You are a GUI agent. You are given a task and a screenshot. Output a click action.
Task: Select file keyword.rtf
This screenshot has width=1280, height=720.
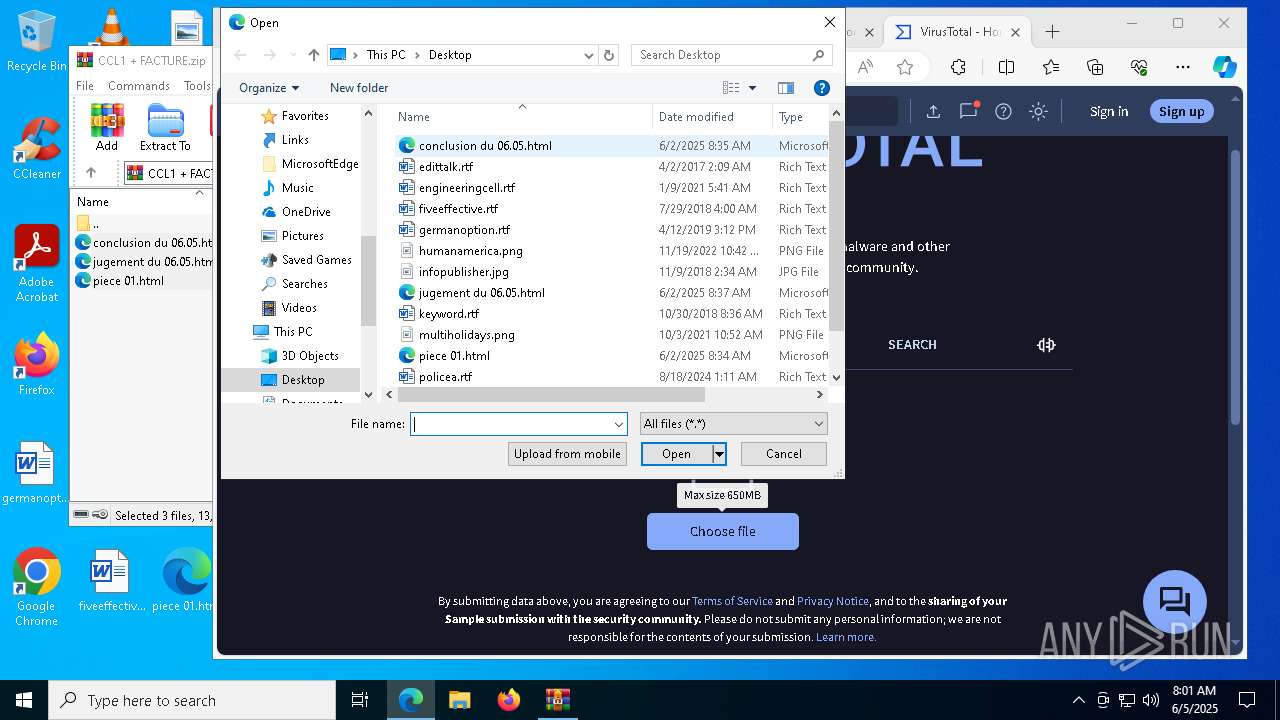(x=449, y=314)
